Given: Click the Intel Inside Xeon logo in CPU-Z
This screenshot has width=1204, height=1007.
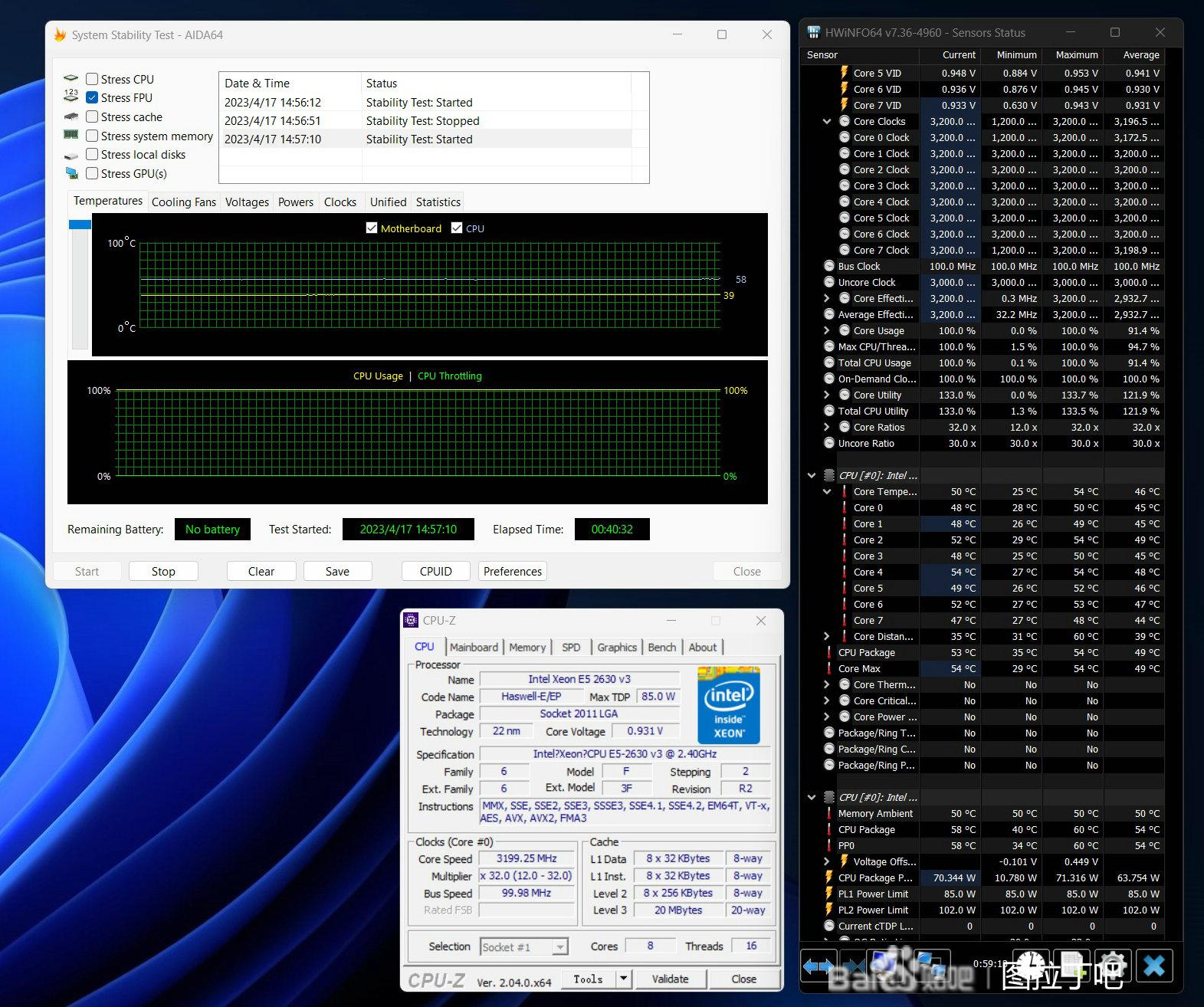Looking at the screenshot, I should coord(728,707).
